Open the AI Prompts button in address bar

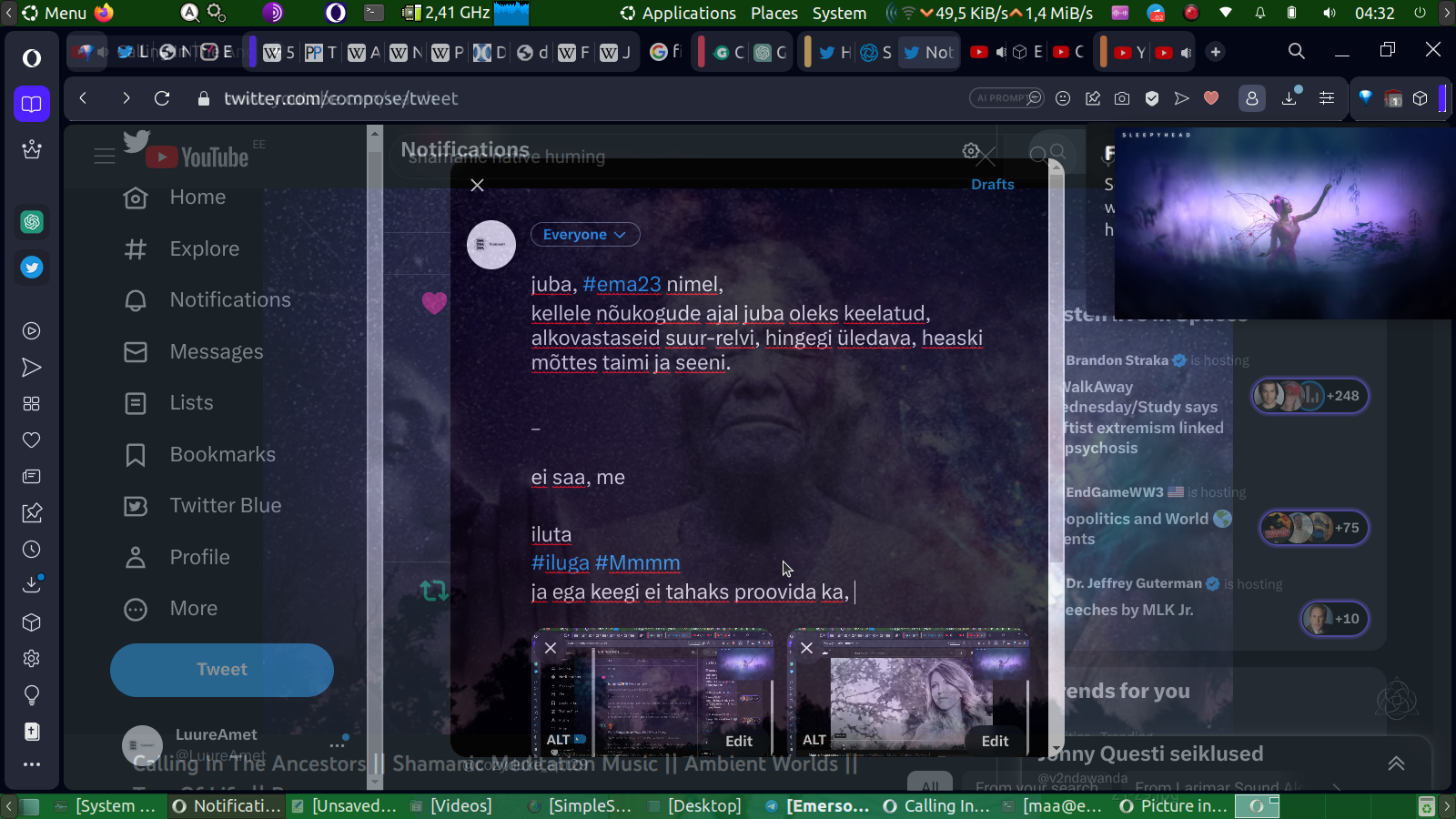tap(1006, 98)
